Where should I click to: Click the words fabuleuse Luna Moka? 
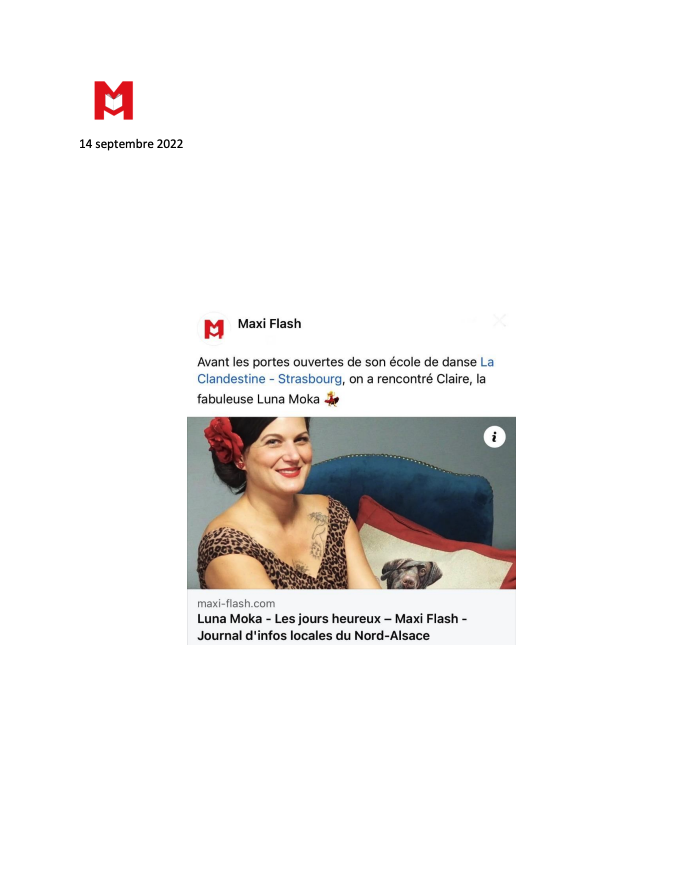258,399
